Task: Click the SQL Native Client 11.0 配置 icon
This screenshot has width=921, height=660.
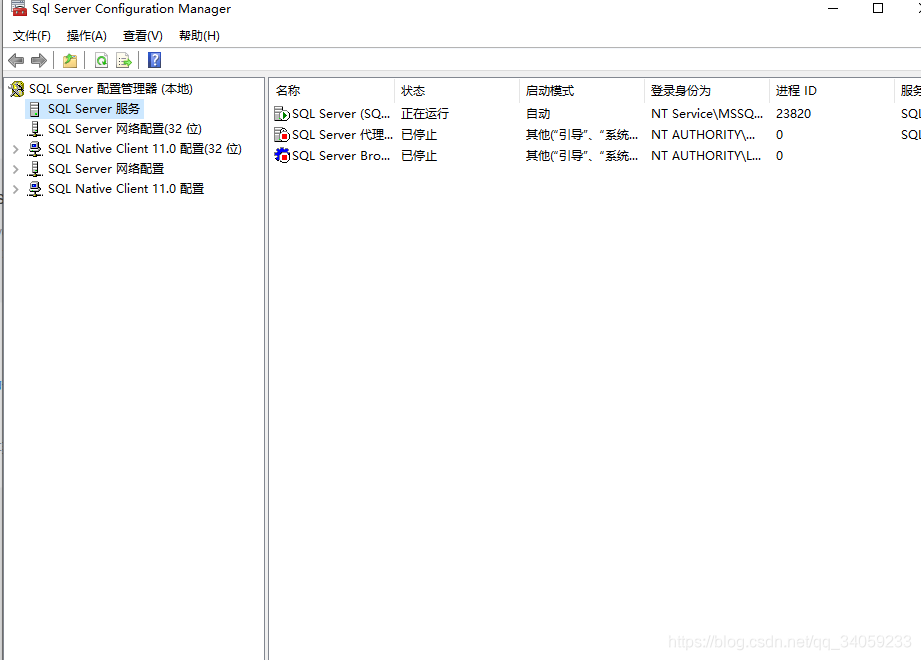Action: point(35,189)
